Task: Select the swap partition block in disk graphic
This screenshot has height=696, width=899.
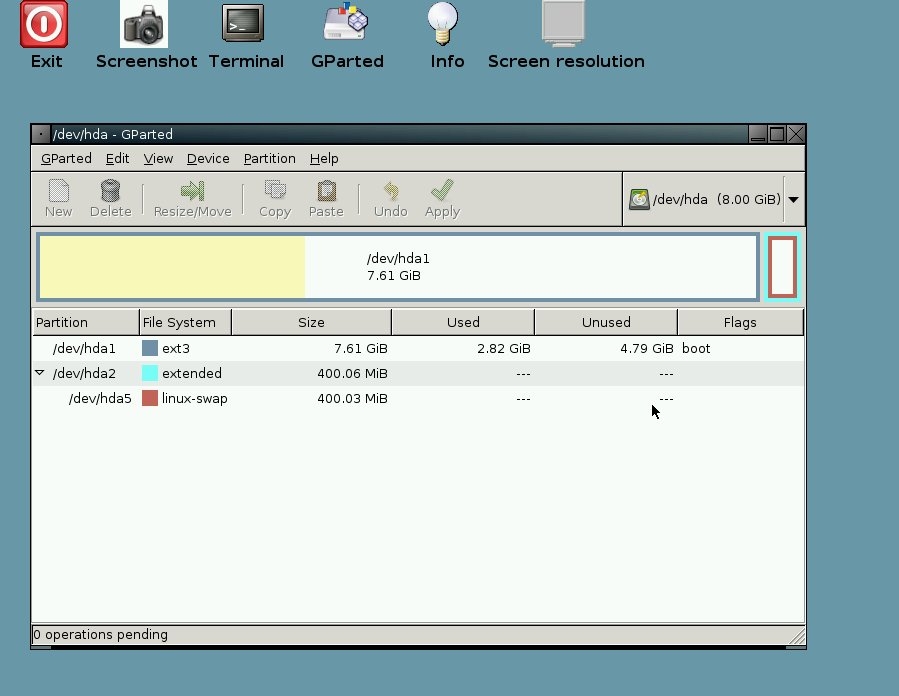Action: 783,267
